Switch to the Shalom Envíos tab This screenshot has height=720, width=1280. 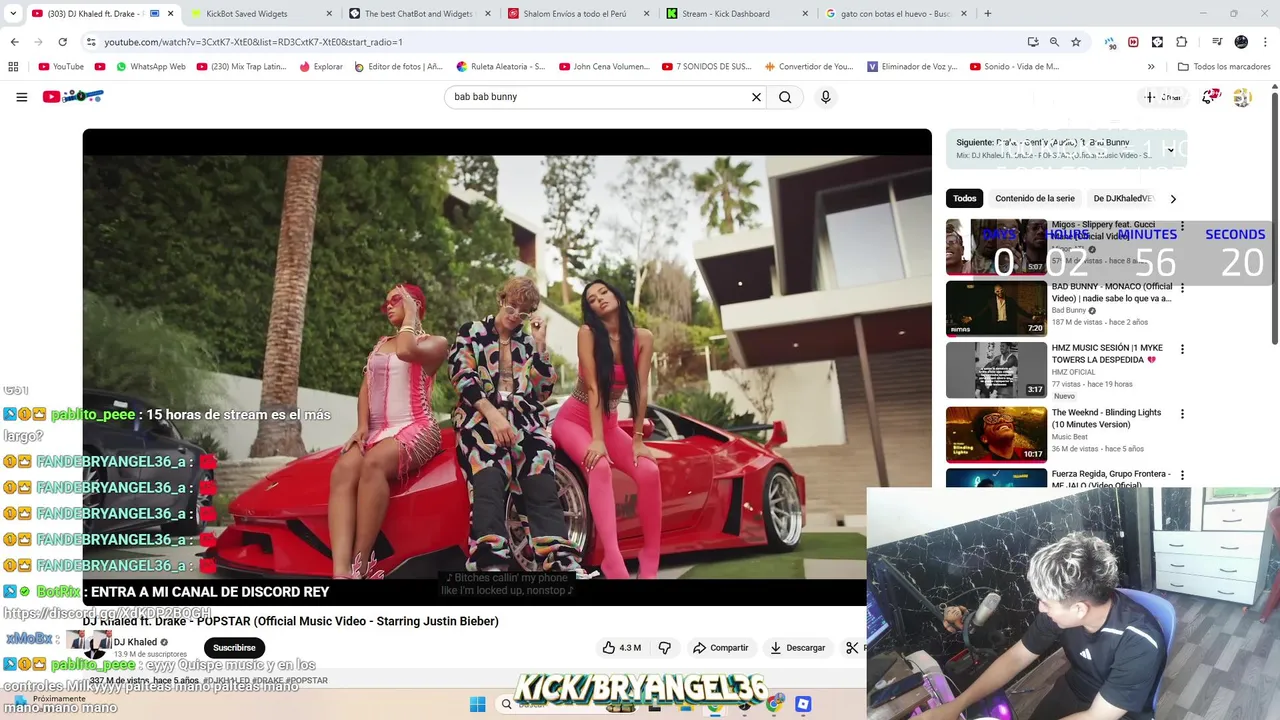click(x=578, y=14)
